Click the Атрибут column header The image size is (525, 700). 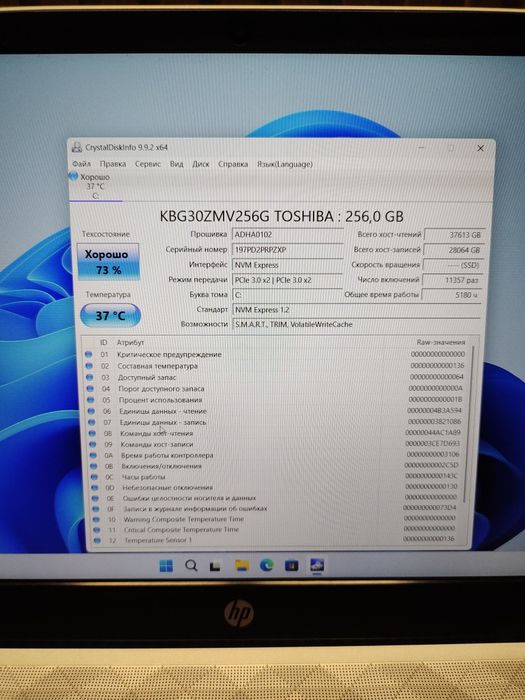pos(130,342)
